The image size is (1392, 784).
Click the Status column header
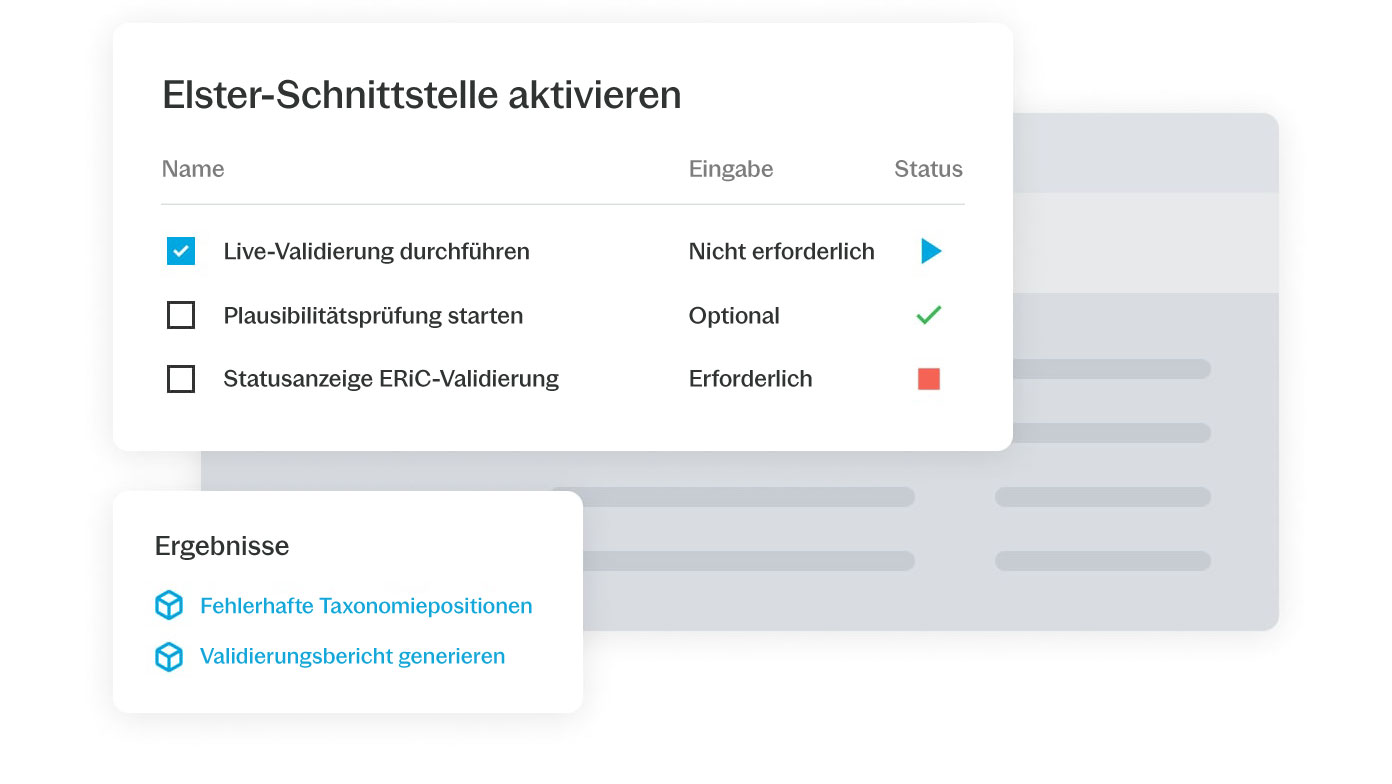(x=928, y=169)
